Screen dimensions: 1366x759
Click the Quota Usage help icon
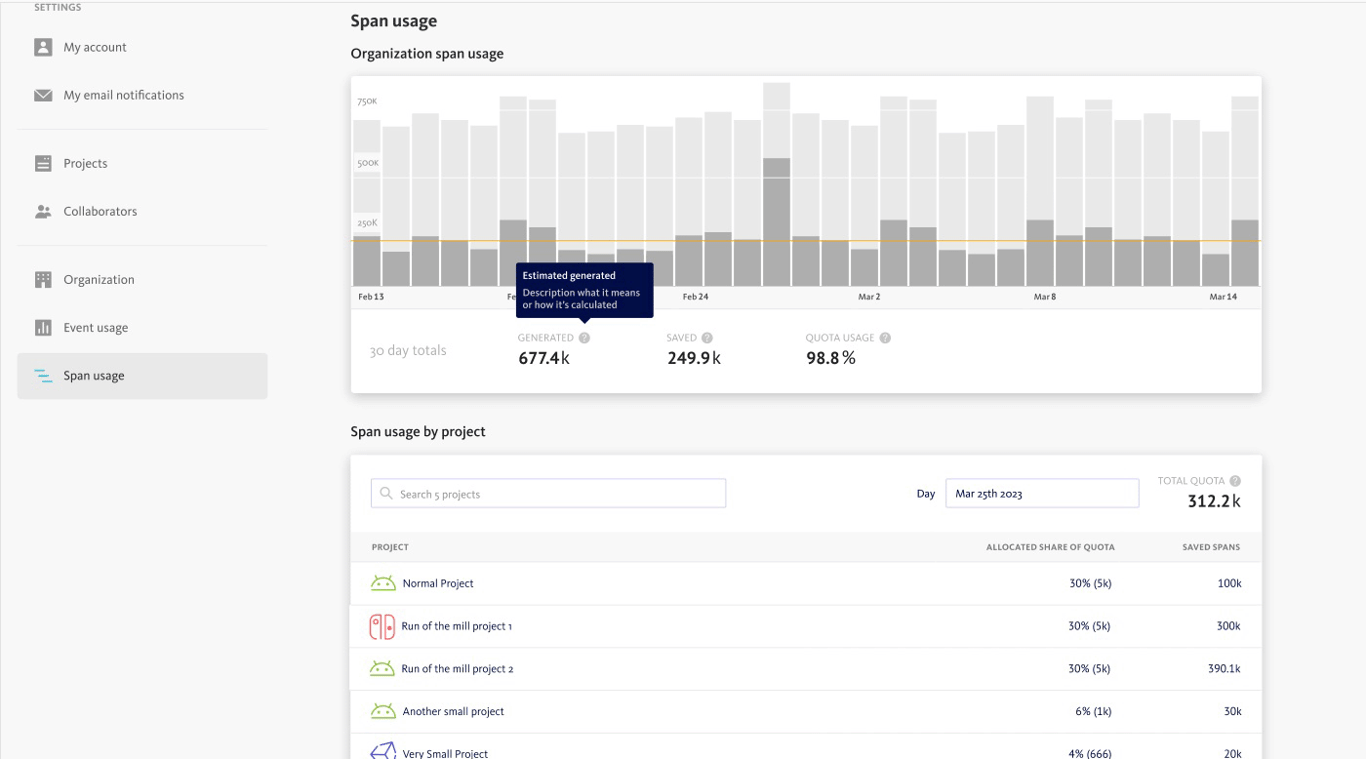tap(885, 338)
